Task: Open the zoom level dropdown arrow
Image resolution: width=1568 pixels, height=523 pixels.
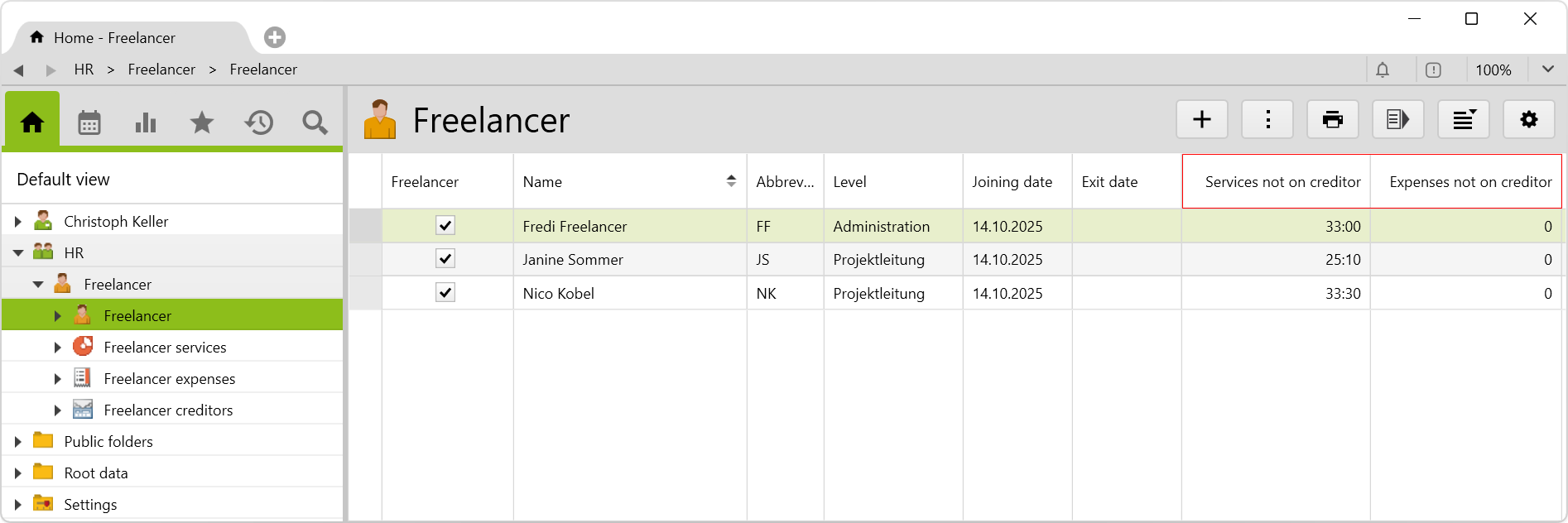Action: click(1547, 70)
